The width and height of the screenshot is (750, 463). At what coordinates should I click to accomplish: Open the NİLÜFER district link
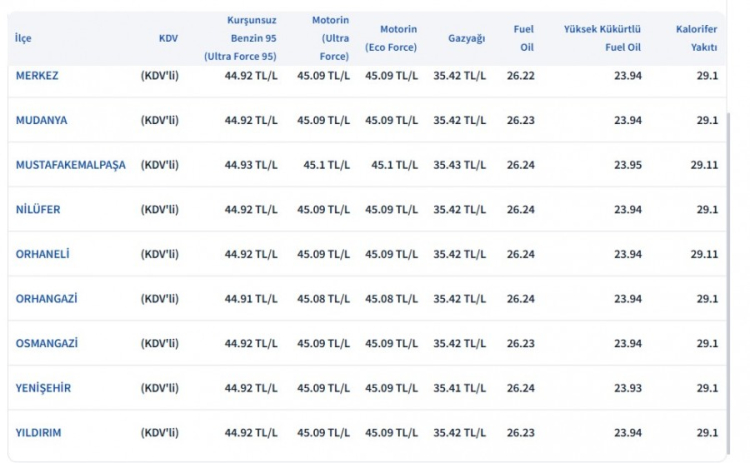(x=39, y=210)
